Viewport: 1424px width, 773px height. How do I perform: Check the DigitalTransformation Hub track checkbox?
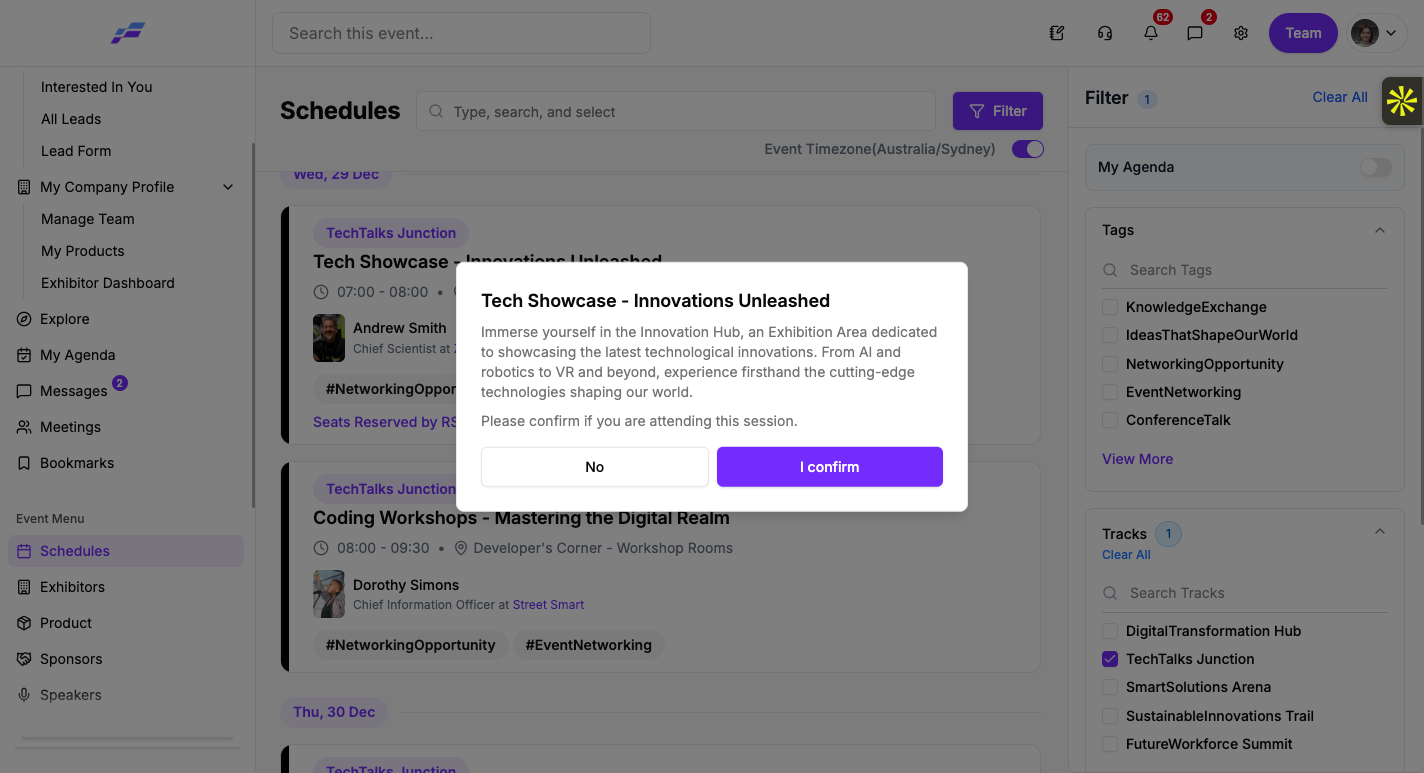[1110, 631]
